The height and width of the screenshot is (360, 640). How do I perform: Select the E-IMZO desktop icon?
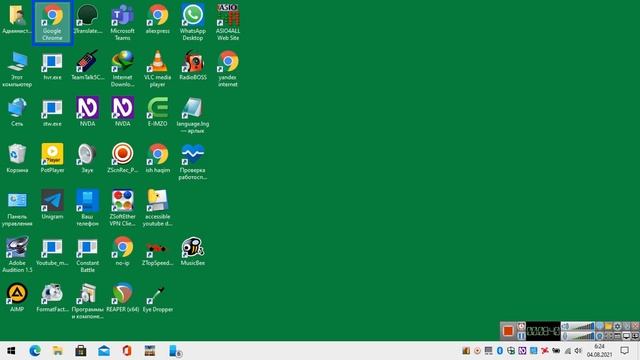[158, 112]
